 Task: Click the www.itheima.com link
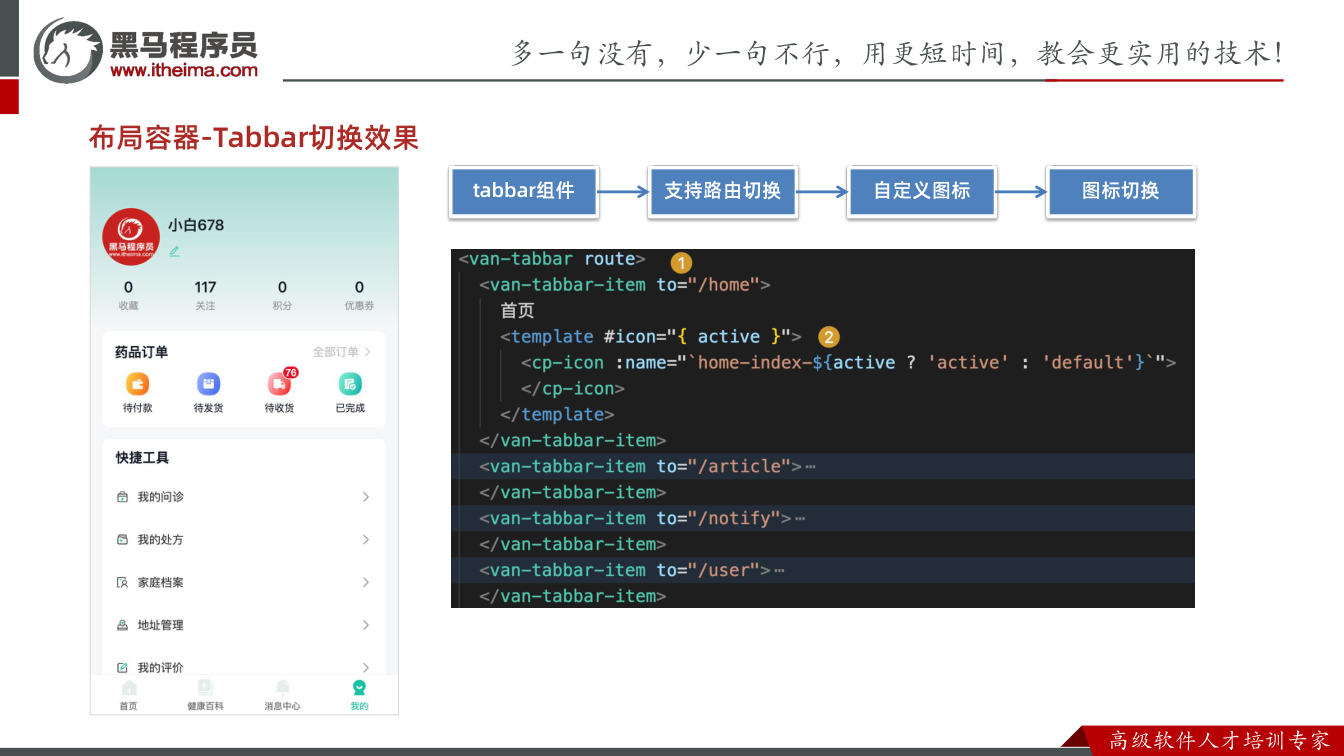coord(184,70)
